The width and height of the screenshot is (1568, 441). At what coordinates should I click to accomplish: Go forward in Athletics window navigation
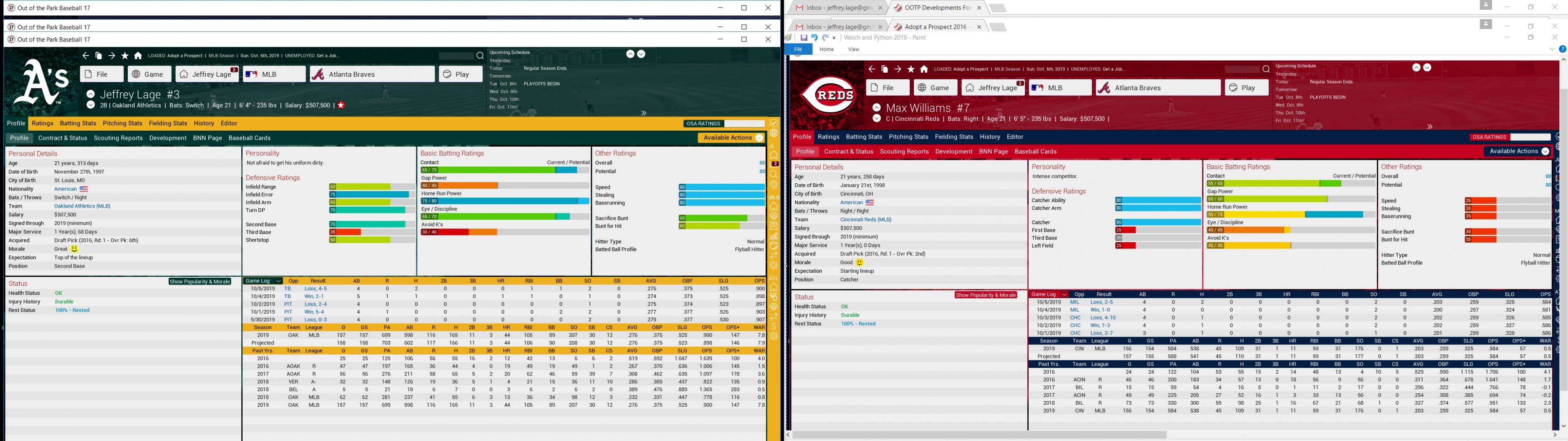tap(111, 56)
